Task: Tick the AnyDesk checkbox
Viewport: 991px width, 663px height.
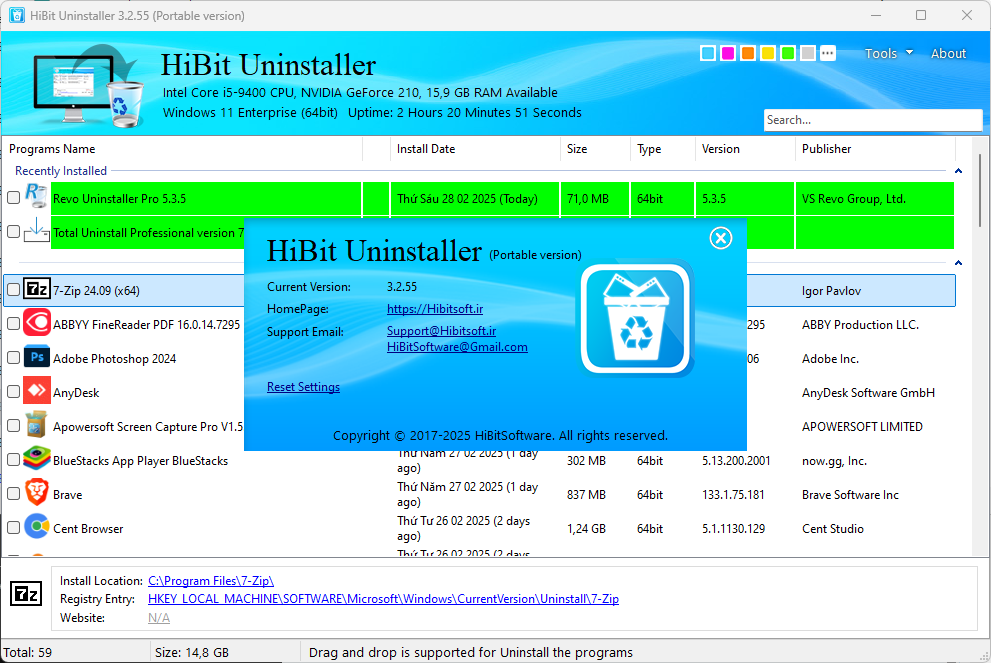Action: pyautogui.click(x=13, y=392)
